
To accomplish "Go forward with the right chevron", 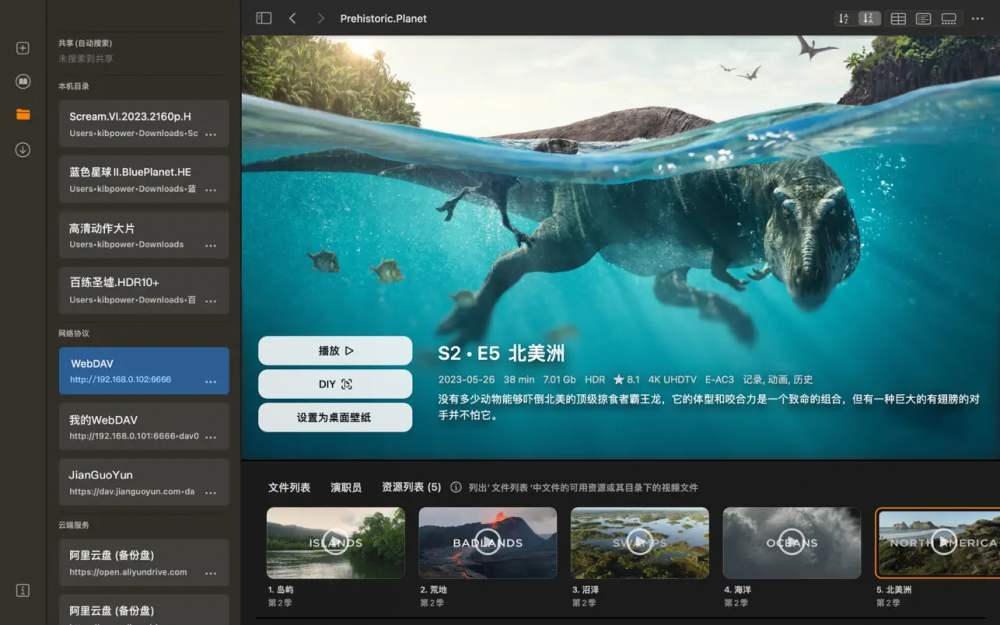I will (x=321, y=18).
